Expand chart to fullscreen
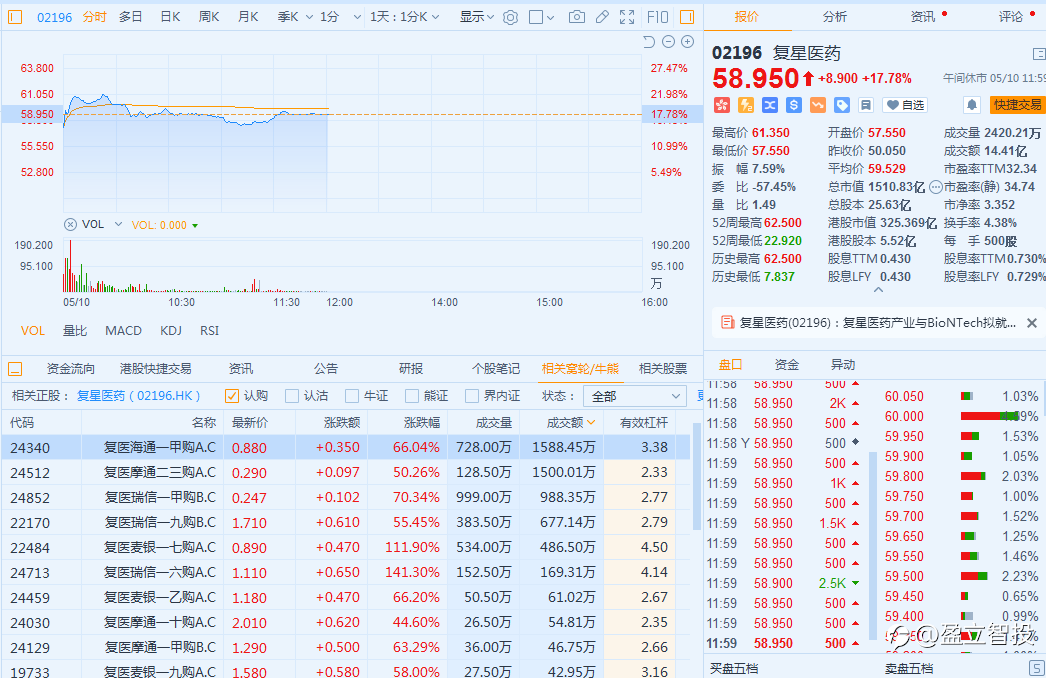Viewport: 1046px width, 678px height. [x=627, y=17]
